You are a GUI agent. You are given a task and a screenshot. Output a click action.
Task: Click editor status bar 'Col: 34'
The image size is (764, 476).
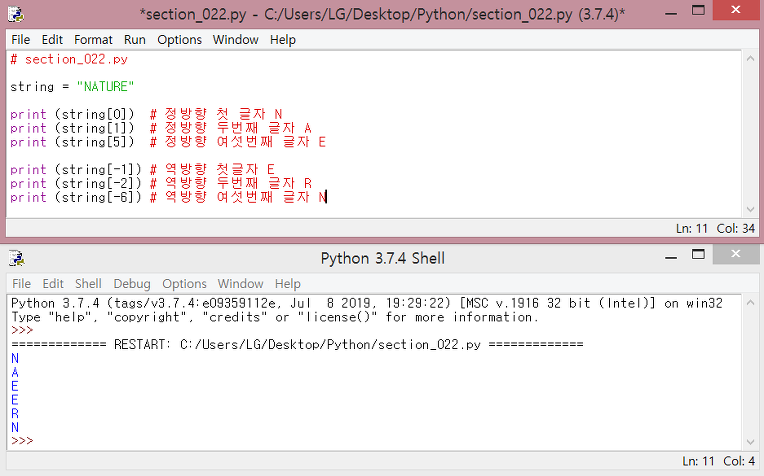pos(735,228)
